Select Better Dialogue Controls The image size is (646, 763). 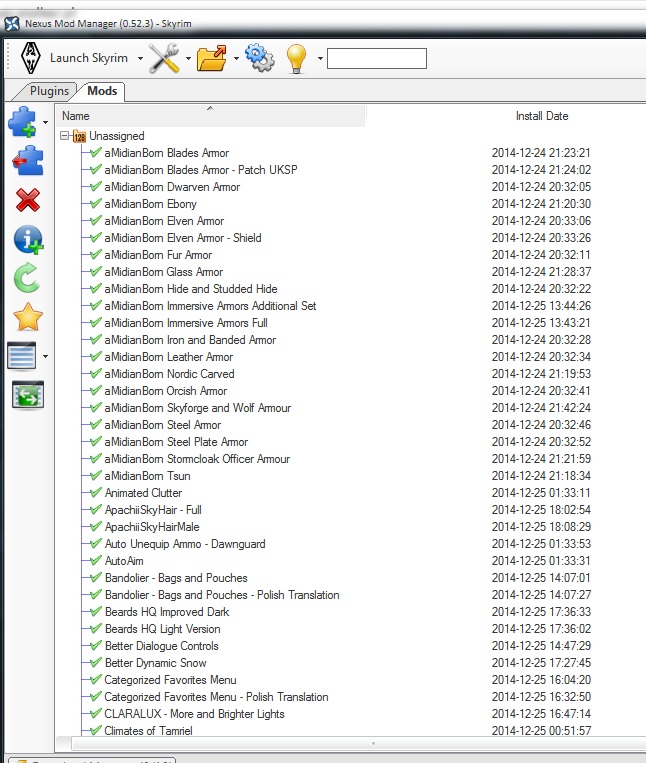(x=162, y=646)
